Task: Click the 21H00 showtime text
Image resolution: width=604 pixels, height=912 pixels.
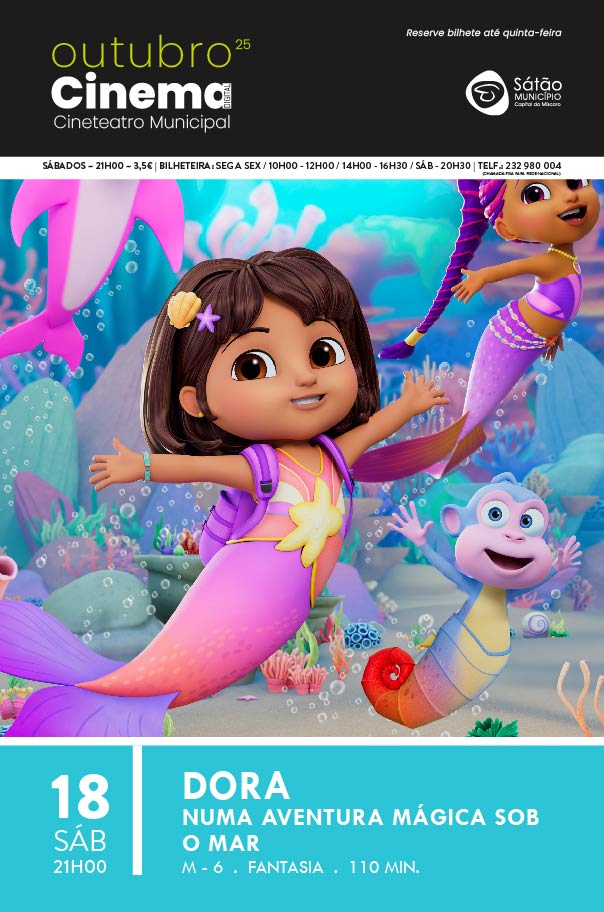Action: pos(80,867)
